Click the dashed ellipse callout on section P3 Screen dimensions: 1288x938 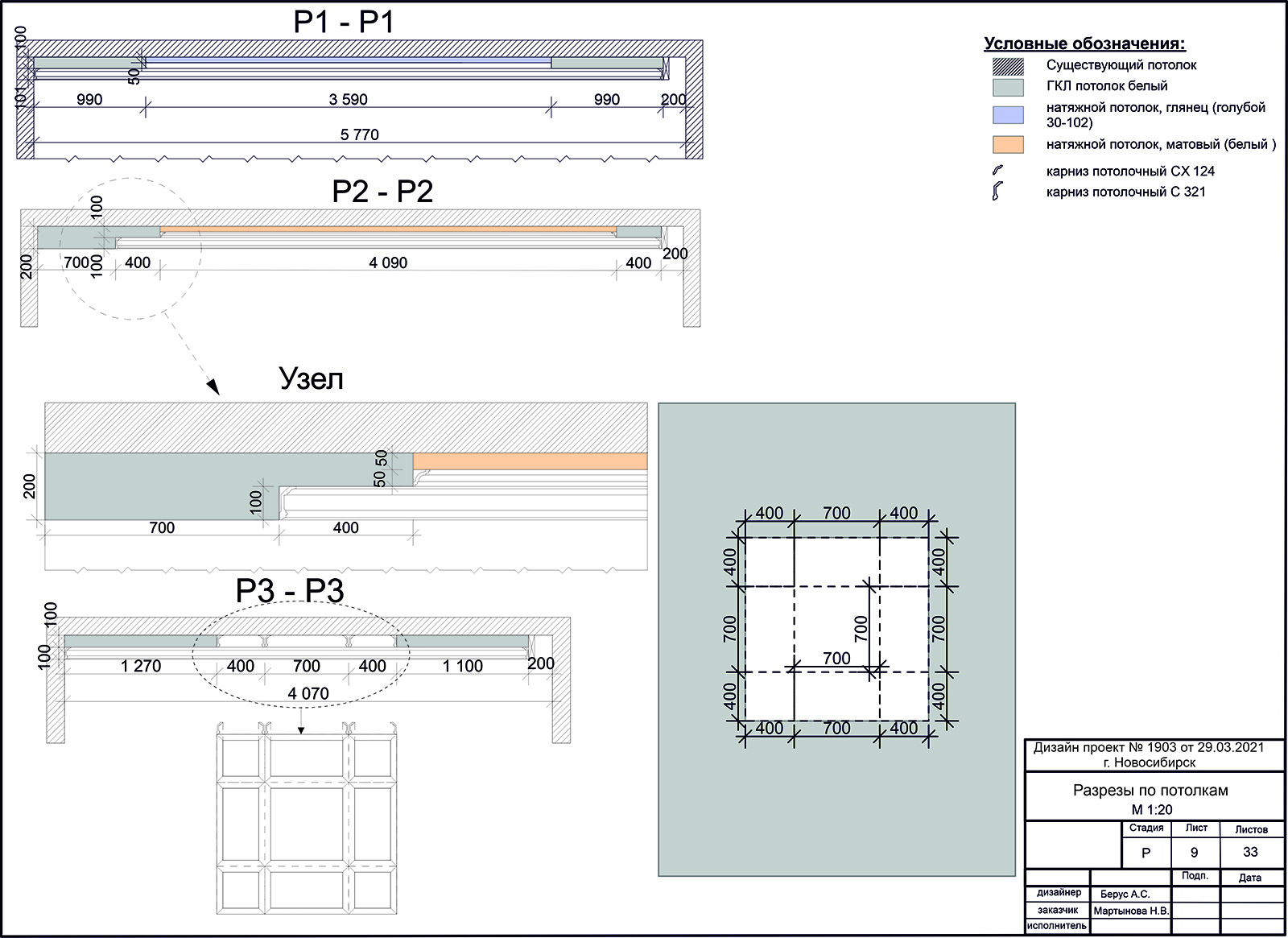pos(301,653)
